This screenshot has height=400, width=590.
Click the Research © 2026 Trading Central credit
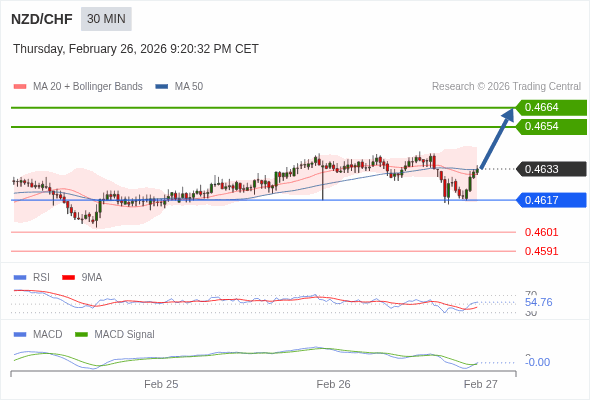tap(506, 87)
